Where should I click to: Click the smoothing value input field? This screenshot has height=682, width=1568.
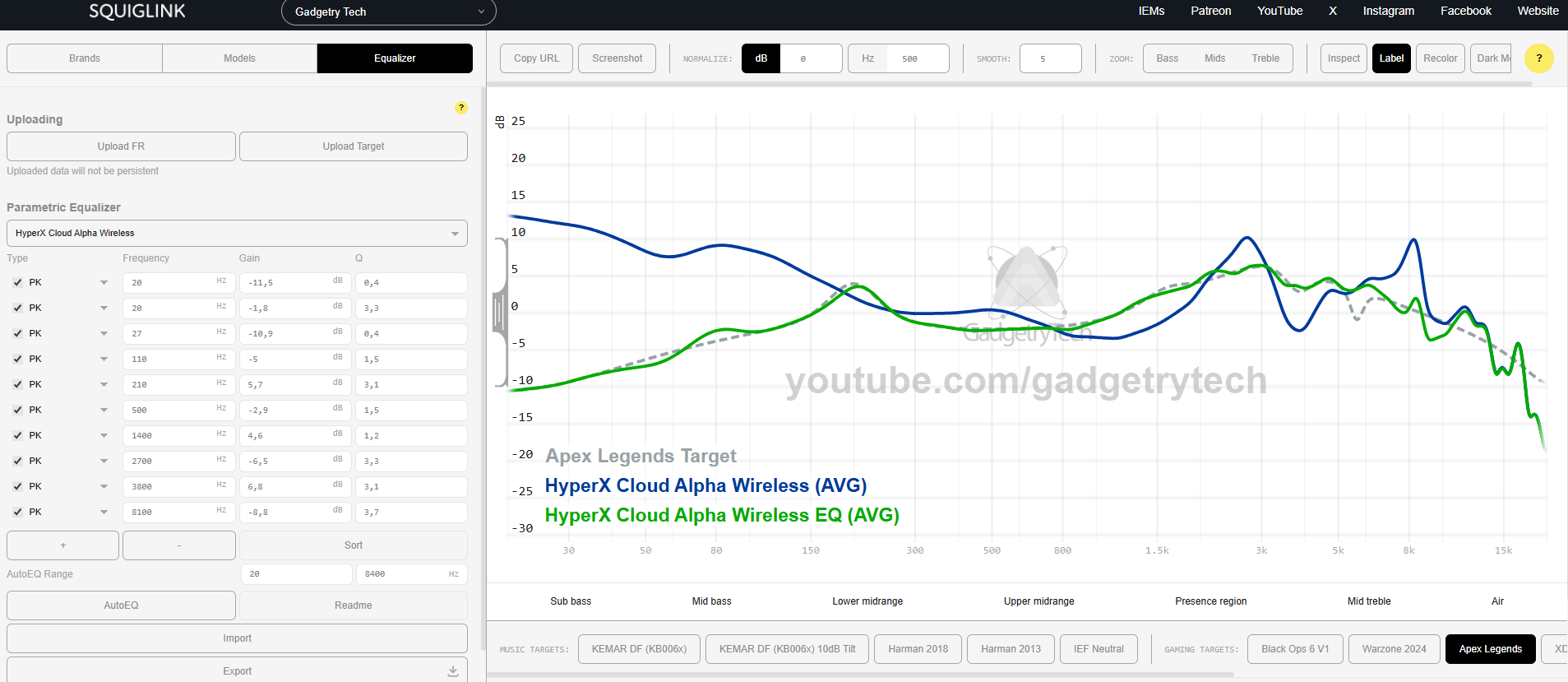[1051, 58]
